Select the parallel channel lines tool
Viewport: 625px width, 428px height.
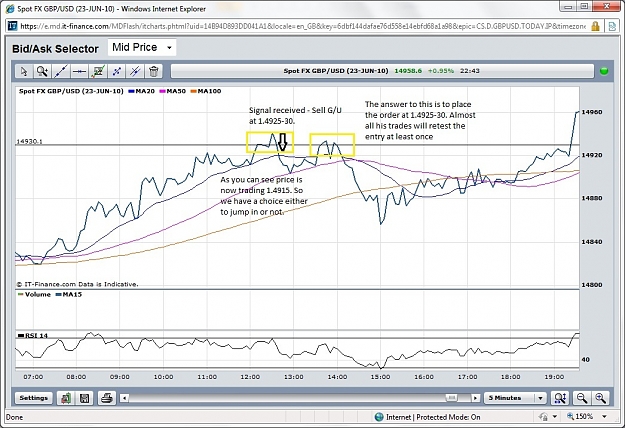[136, 71]
